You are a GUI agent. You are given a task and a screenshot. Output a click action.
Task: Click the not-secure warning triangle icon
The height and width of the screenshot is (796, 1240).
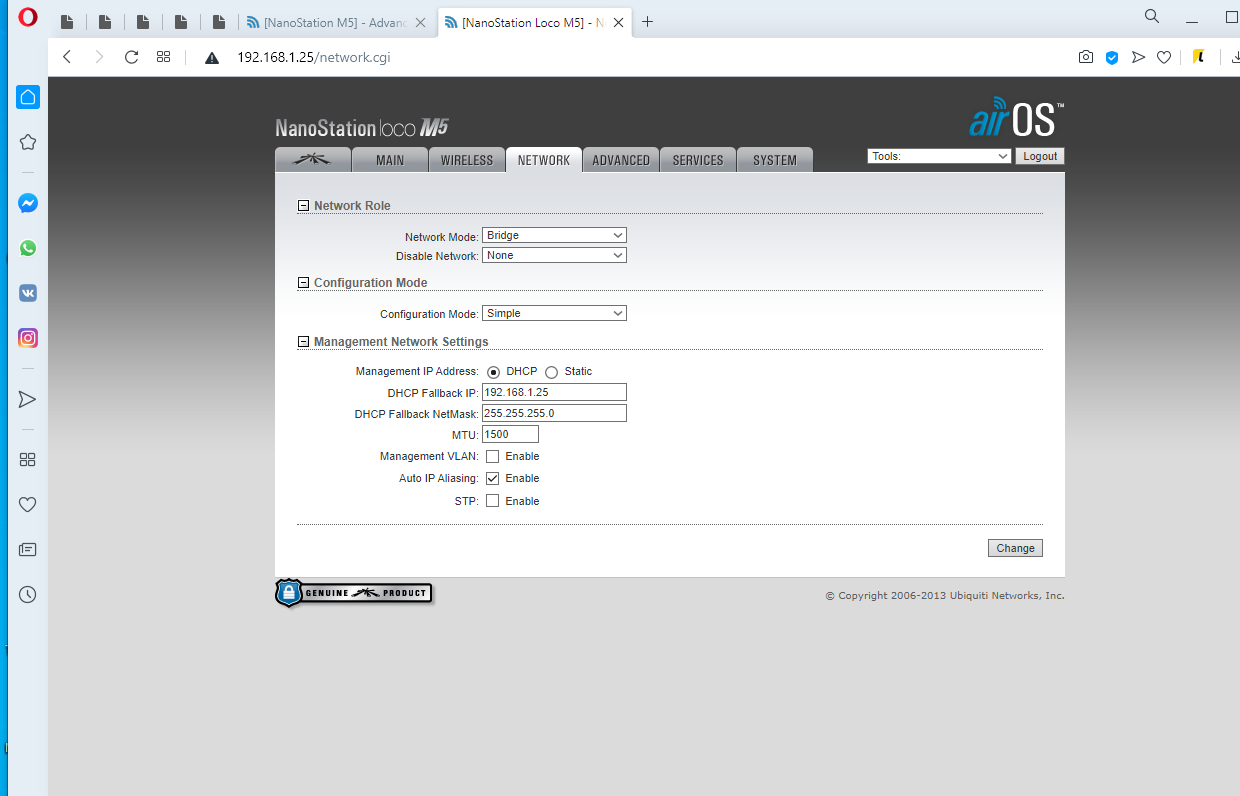[212, 58]
